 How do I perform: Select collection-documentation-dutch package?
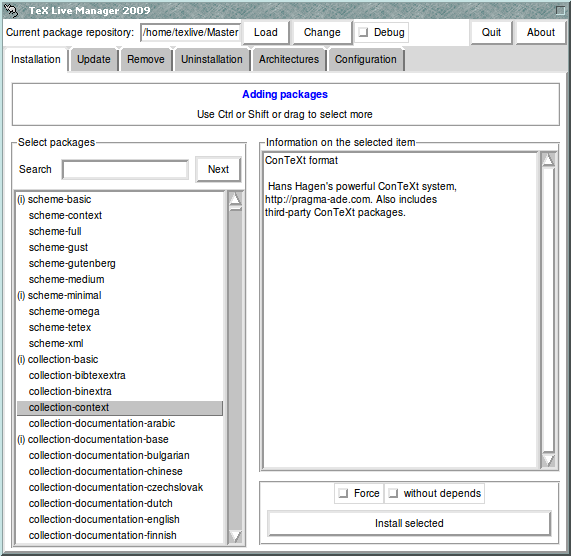pyautogui.click(x=119, y=504)
